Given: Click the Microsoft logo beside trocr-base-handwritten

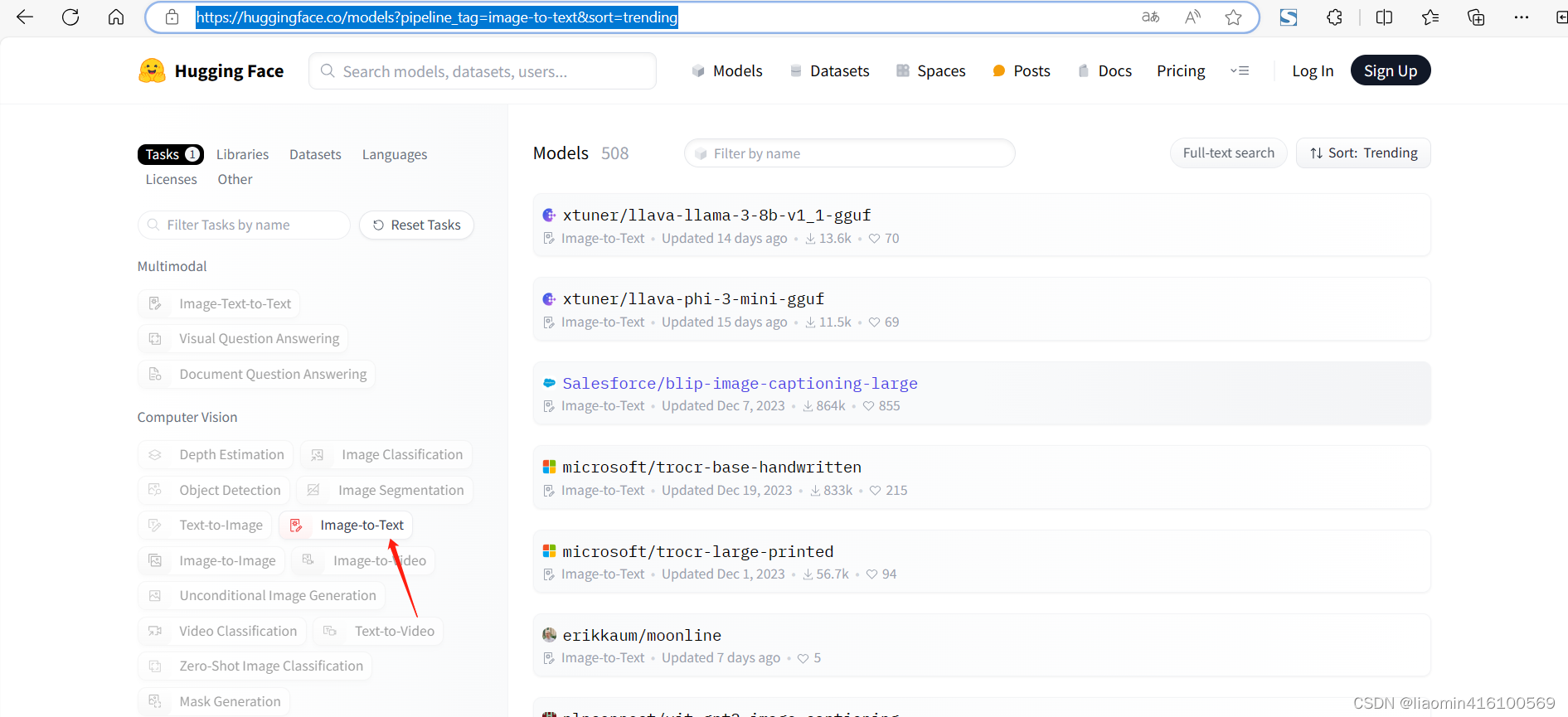Looking at the screenshot, I should [549, 467].
